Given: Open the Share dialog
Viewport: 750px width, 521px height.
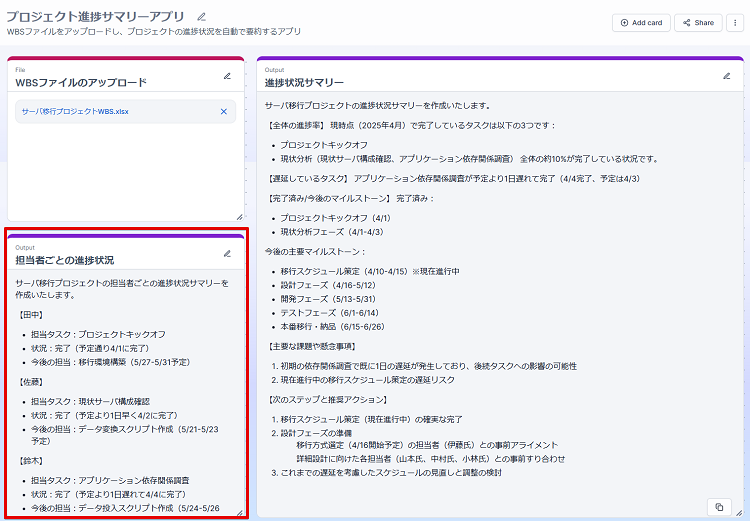Looking at the screenshot, I should [698, 22].
